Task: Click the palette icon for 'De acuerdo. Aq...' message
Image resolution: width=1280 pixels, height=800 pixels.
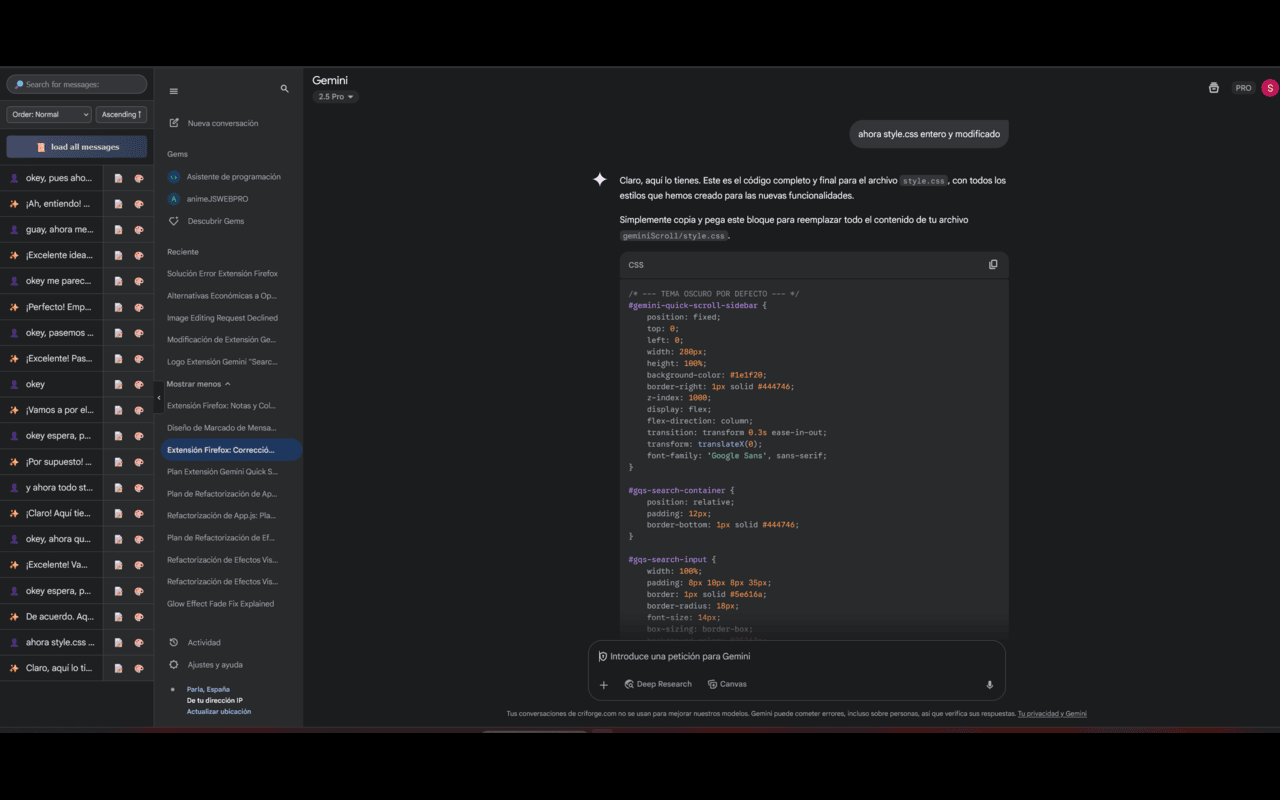Action: tap(139, 617)
